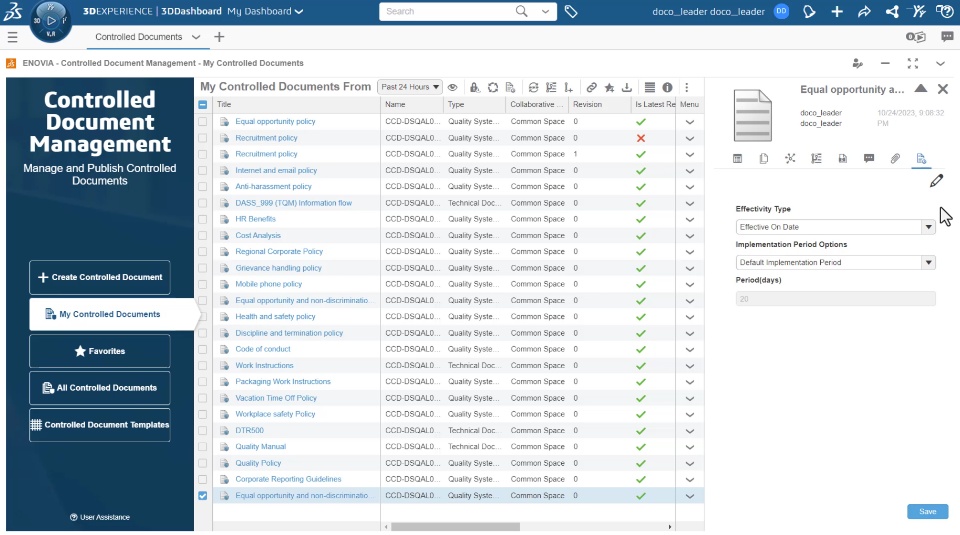Click the plus Add icon in top bar

836,12
